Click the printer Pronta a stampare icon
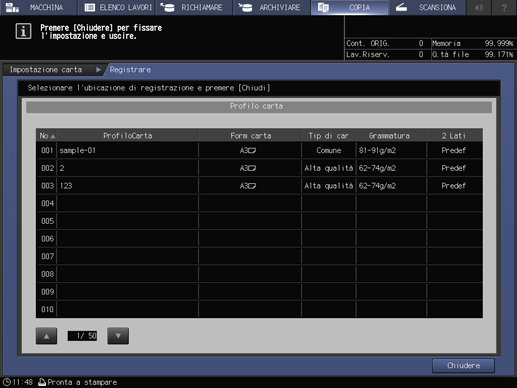The height and width of the screenshot is (388, 517). (42, 382)
